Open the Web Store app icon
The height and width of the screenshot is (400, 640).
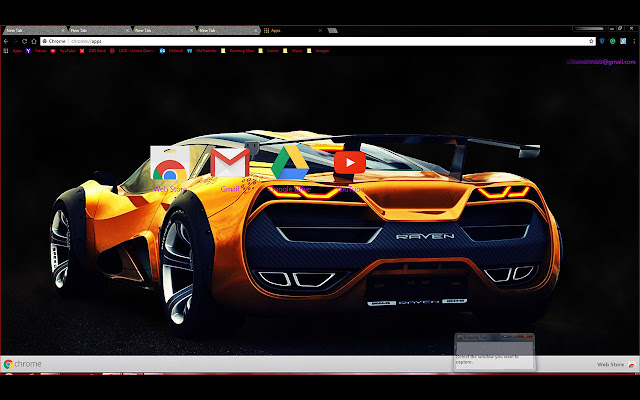tap(170, 163)
